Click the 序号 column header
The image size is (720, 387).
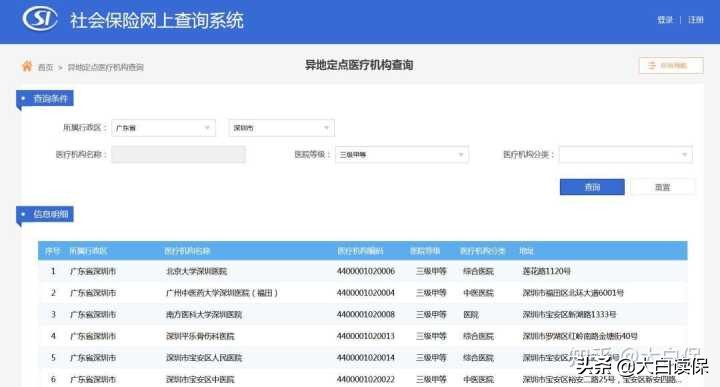(52, 251)
